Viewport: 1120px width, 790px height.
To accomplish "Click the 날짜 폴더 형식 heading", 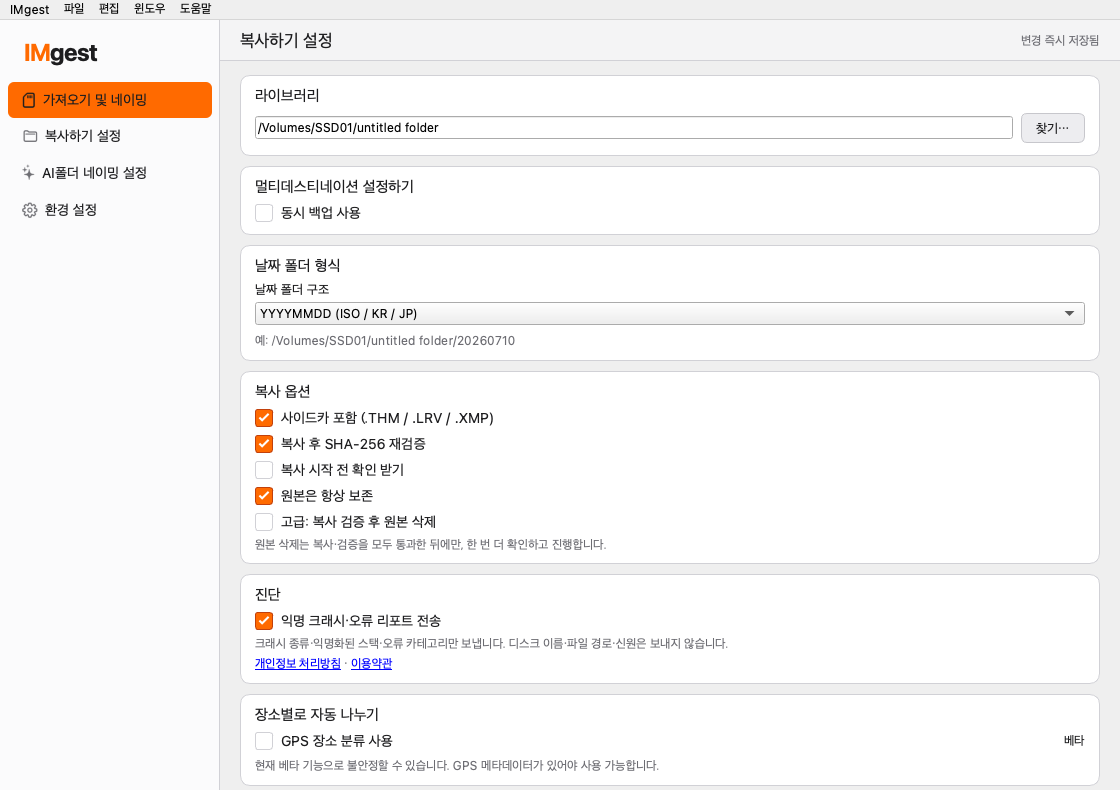I will tap(297, 265).
